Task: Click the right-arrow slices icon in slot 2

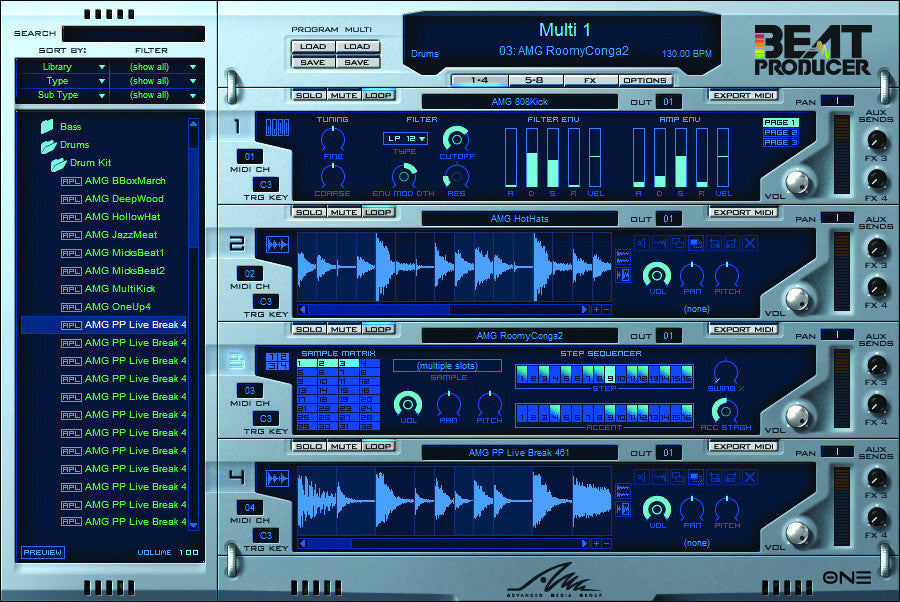Action: 731,243
